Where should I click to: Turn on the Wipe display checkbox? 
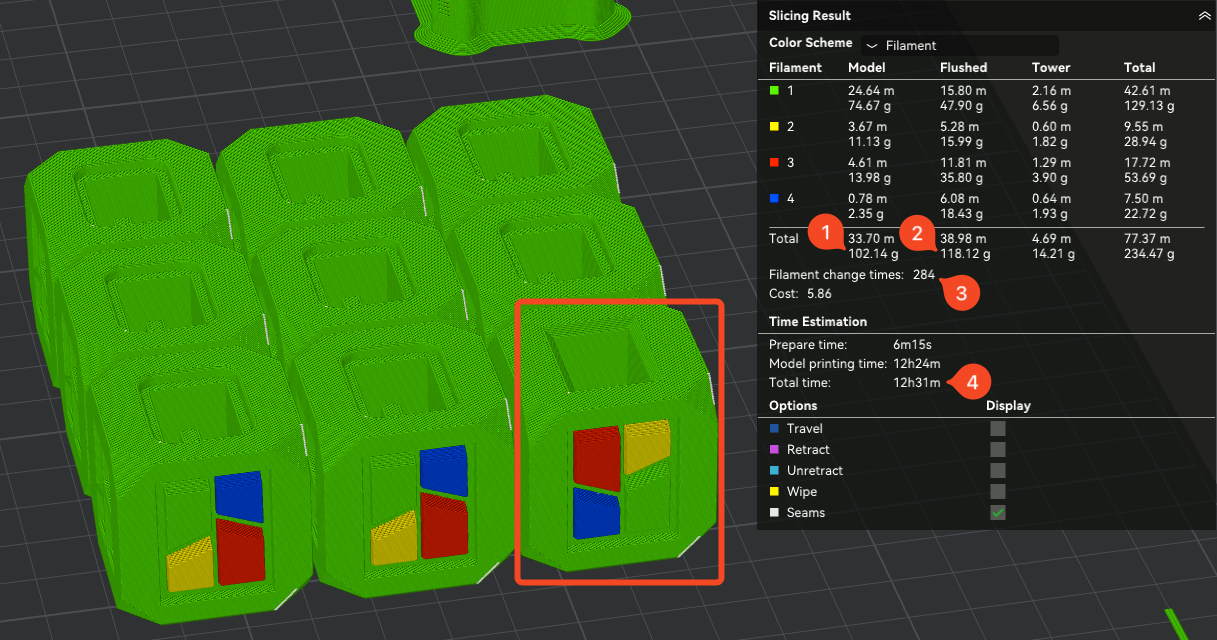(x=998, y=491)
